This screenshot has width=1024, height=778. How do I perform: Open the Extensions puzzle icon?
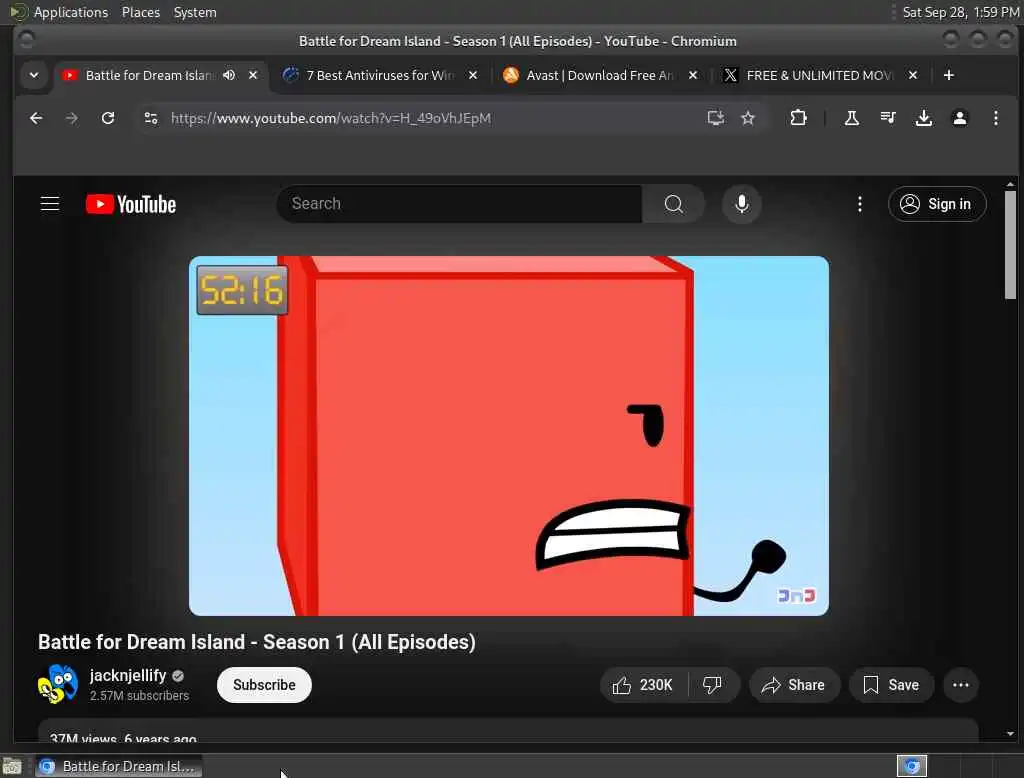pyautogui.click(x=798, y=118)
